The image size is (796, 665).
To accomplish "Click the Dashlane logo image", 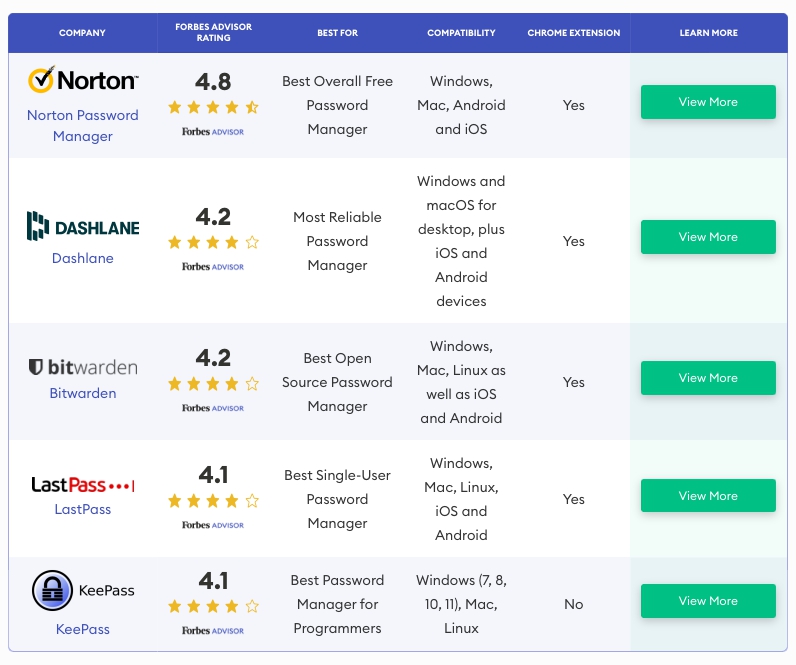I will click(x=82, y=227).
